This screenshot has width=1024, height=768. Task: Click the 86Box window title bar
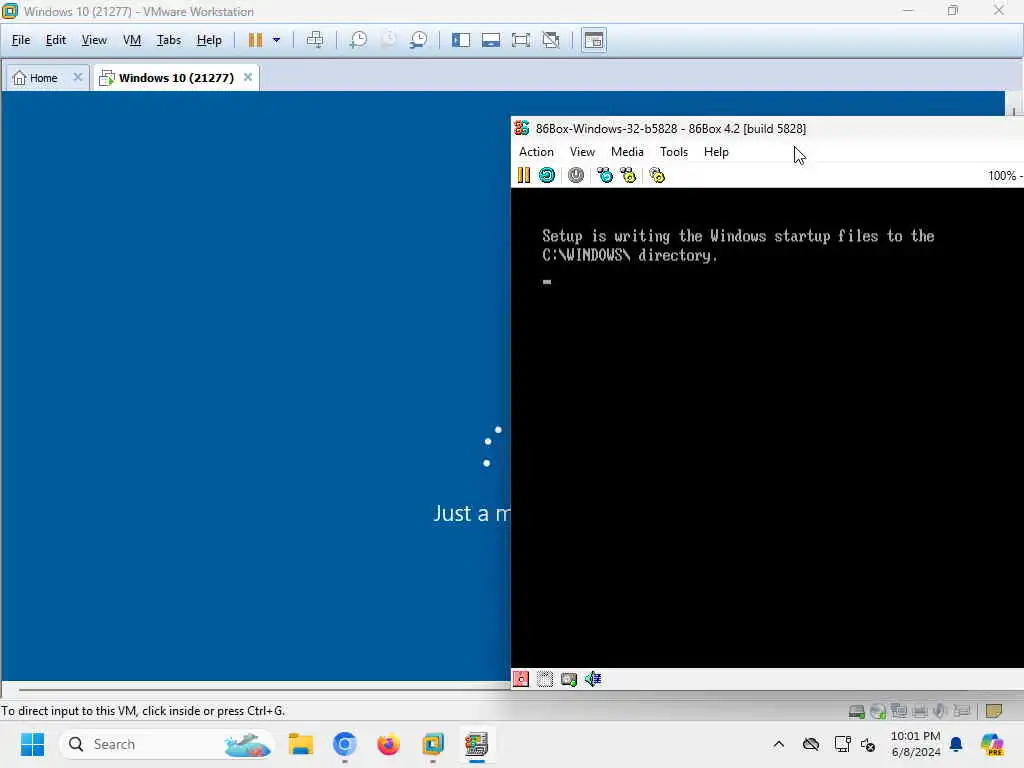tap(767, 129)
